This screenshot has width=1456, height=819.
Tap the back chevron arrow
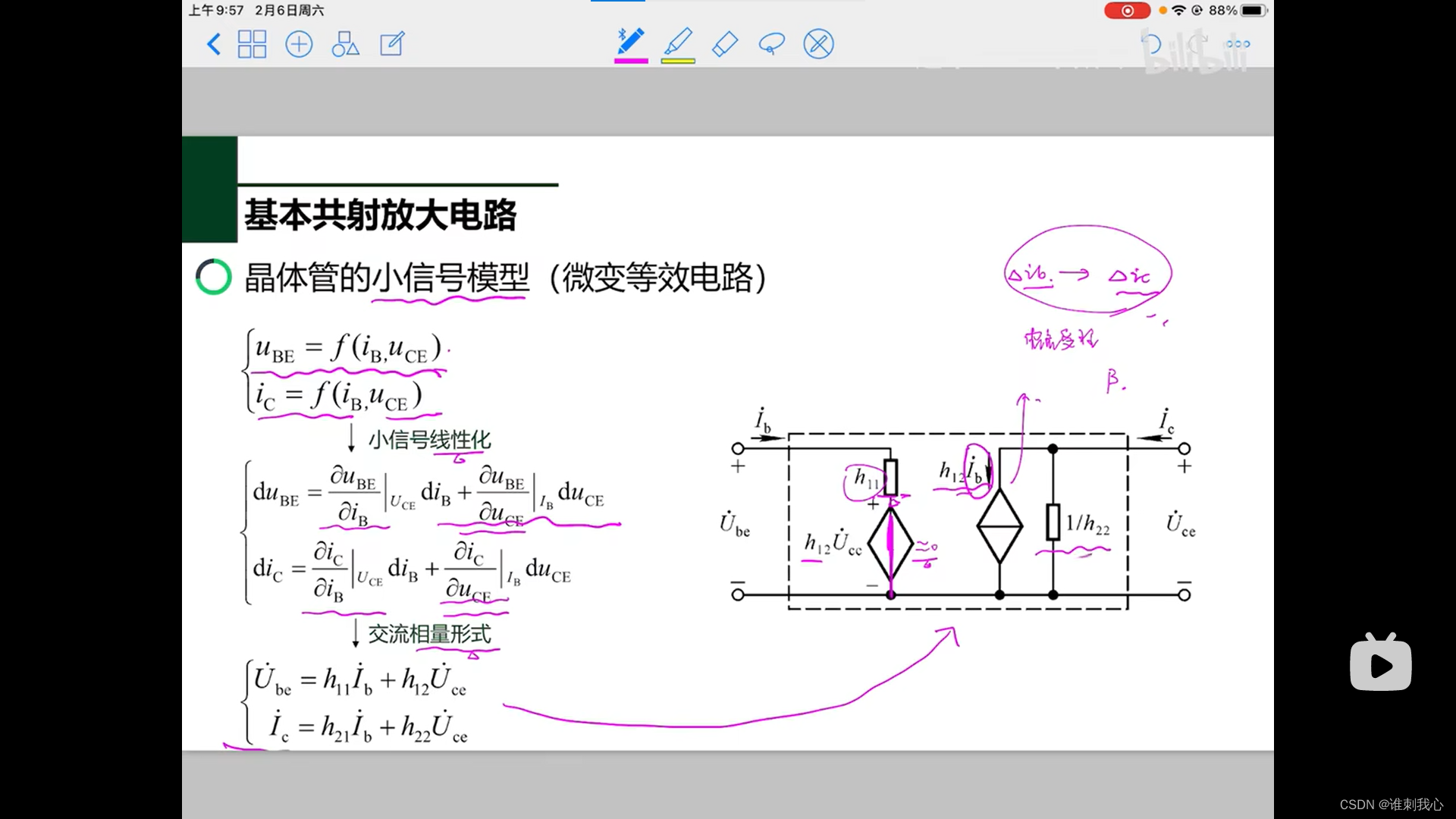214,44
